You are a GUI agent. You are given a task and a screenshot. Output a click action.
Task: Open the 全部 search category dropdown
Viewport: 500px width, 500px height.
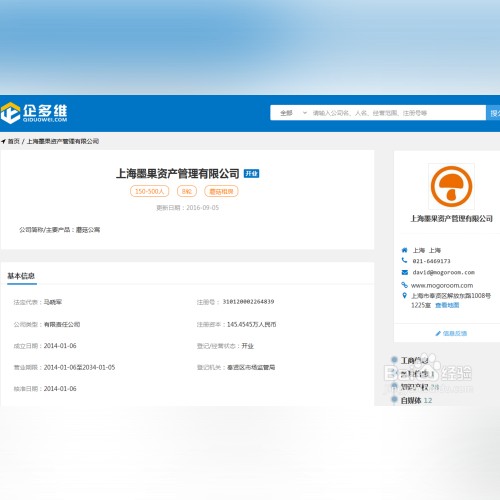click(293, 113)
